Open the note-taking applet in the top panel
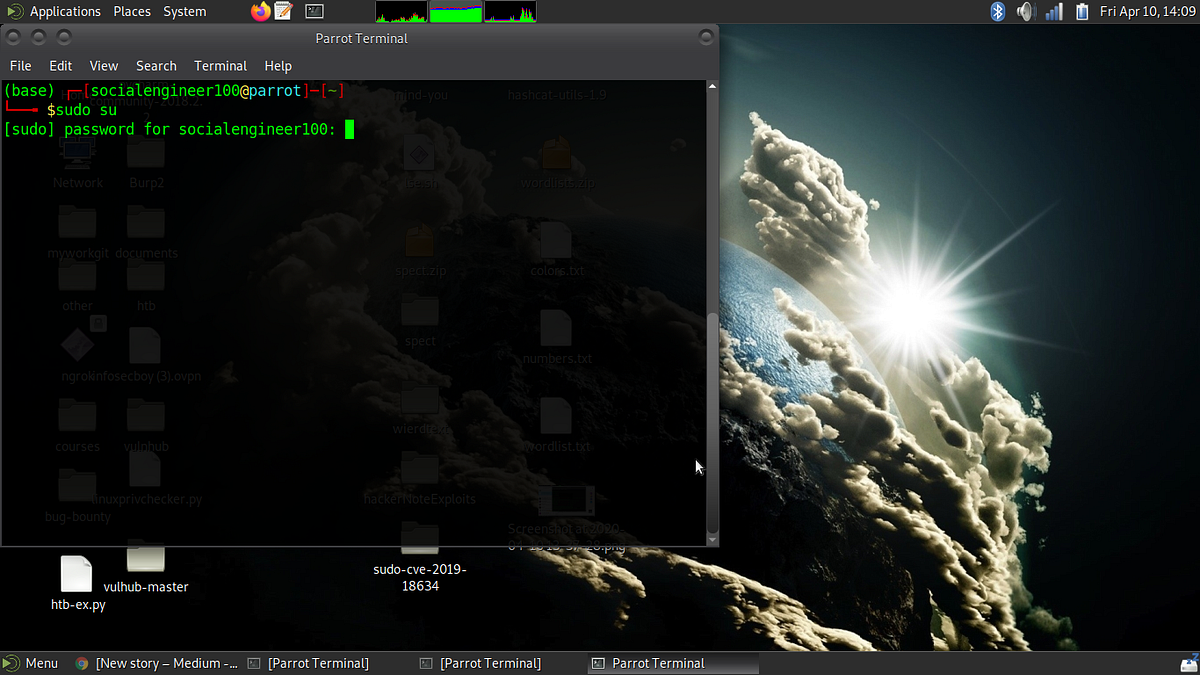This screenshot has height=675, width=1200. coord(285,11)
